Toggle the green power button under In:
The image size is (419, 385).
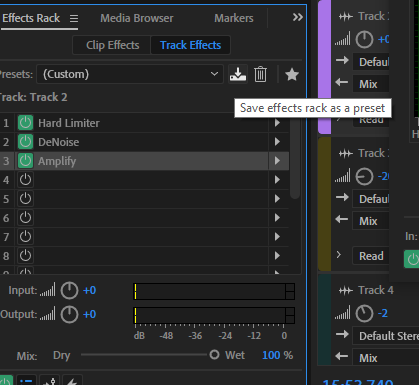coord(412,259)
